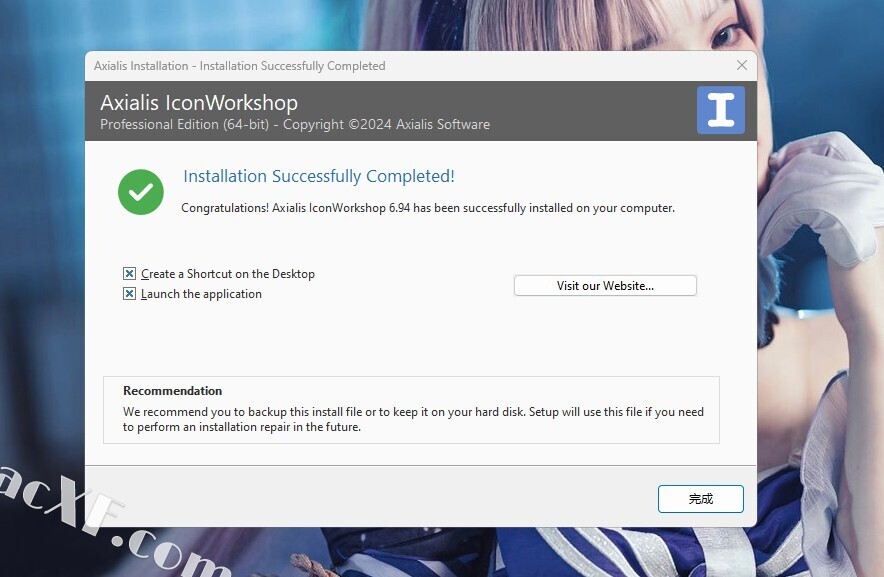Open Visit our Website button
Screen dimensions: 884x577
click(605, 285)
